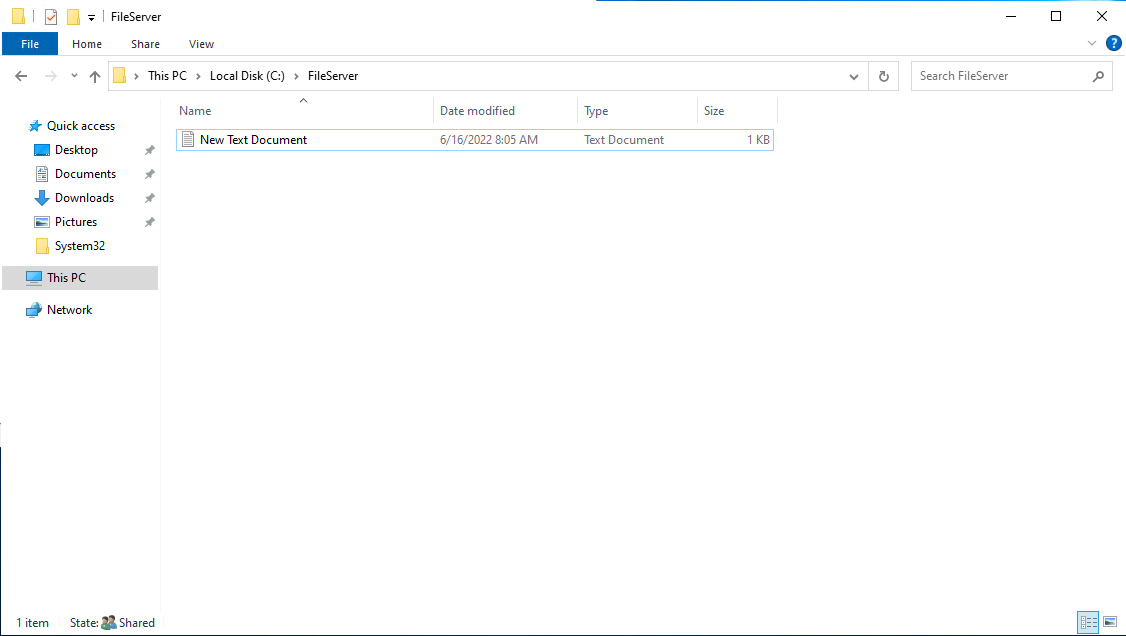1126x636 pixels.
Task: Click the pin icon beside Downloads
Action: tap(149, 198)
